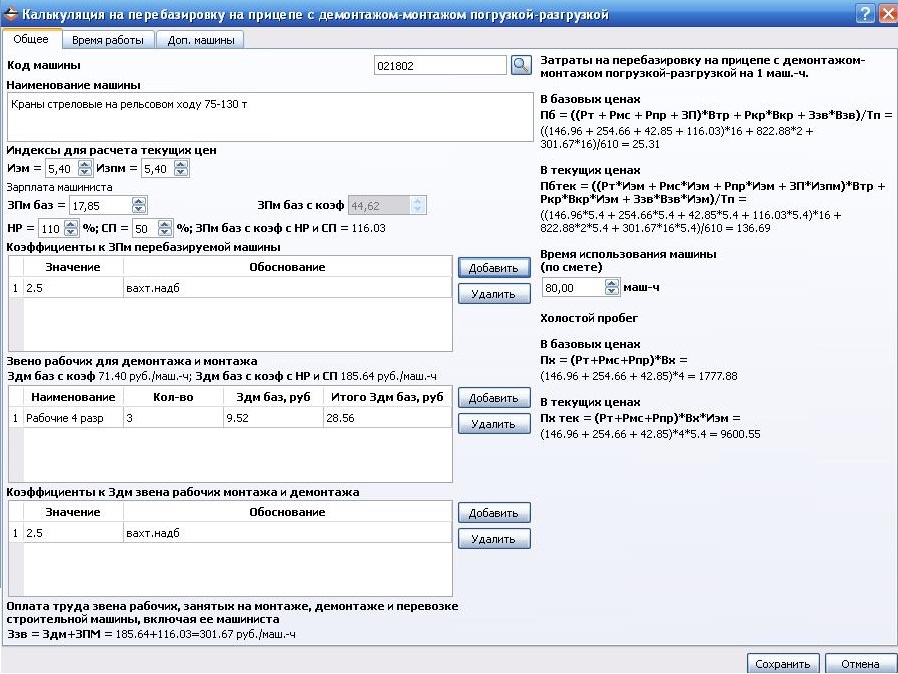Click Добавить for Здм coefficients table
898x674 pixels.
tap(494, 513)
